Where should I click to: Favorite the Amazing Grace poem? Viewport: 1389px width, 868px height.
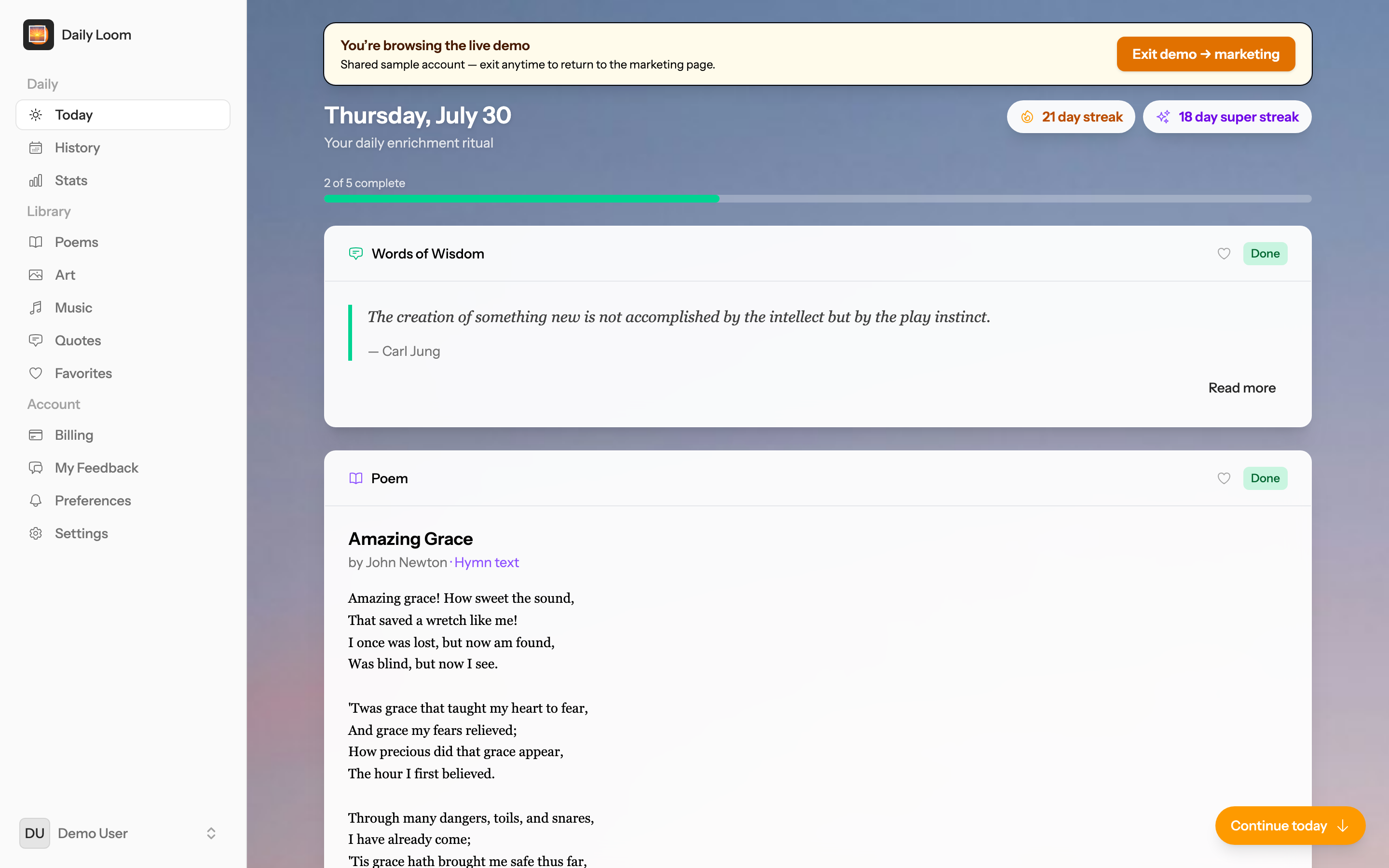(1224, 478)
